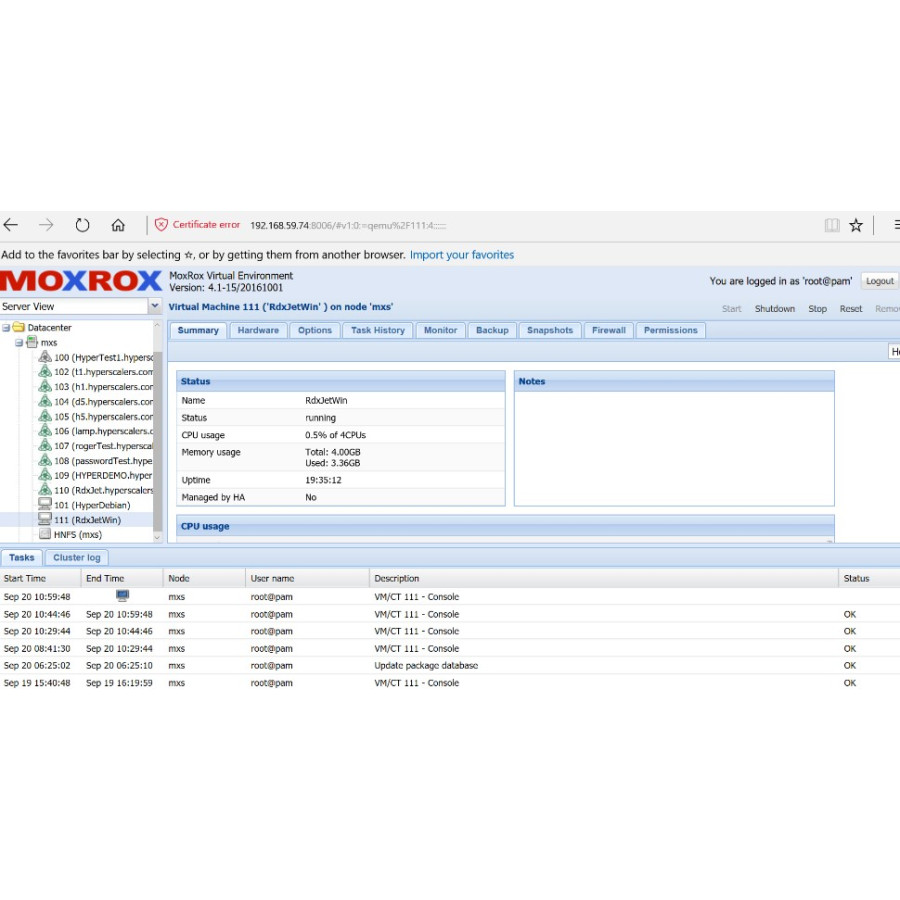
Task: Click the Status column header in tasks
Action: [x=869, y=578]
